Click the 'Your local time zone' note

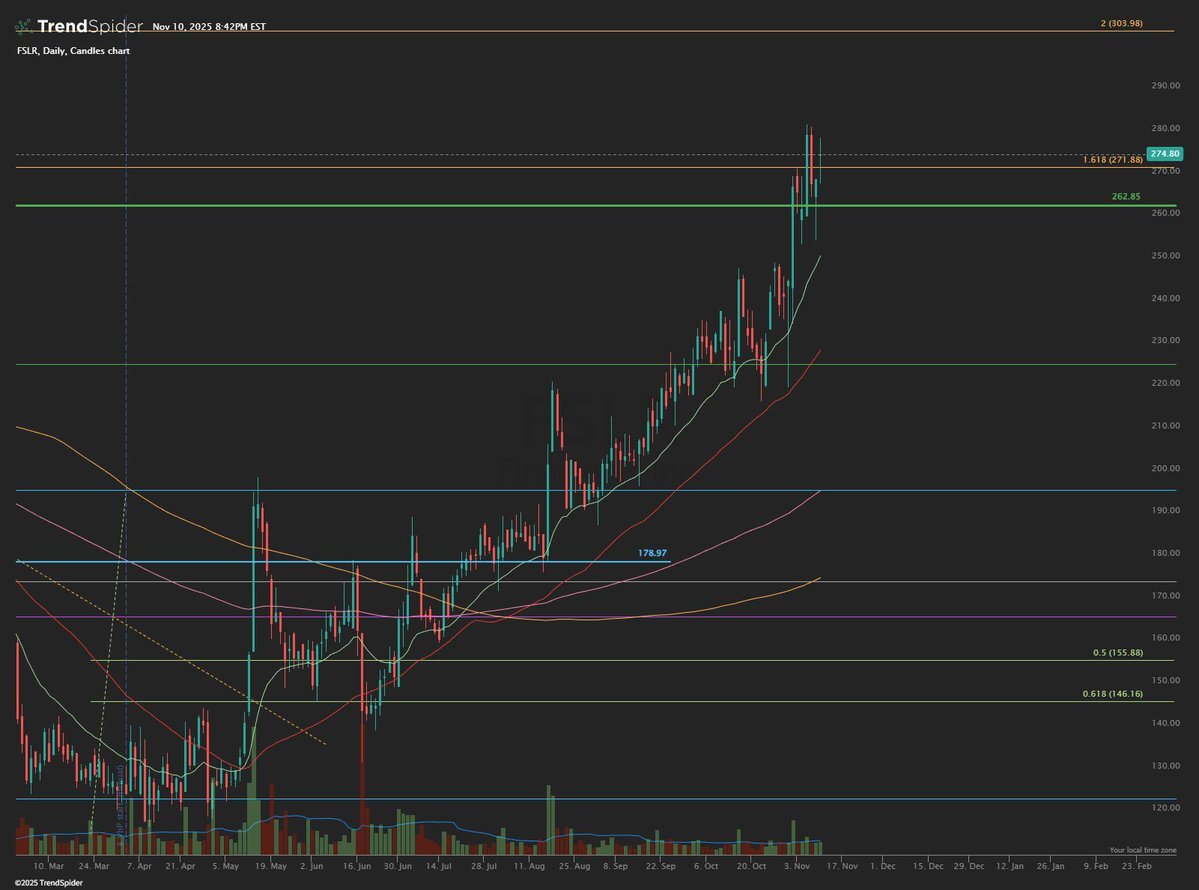pos(1143,850)
